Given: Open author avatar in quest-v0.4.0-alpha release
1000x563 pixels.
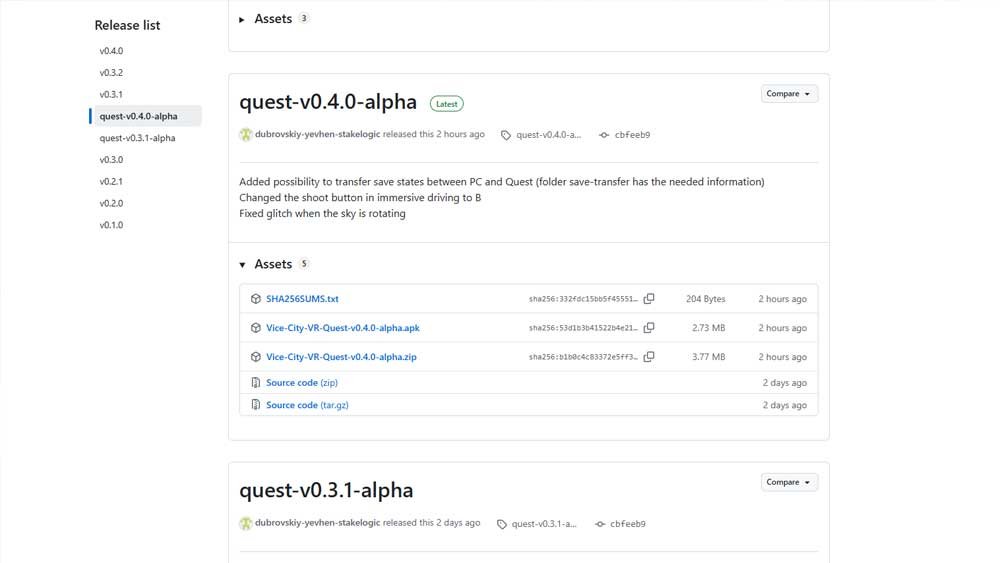Looking at the screenshot, I should coord(246,135).
